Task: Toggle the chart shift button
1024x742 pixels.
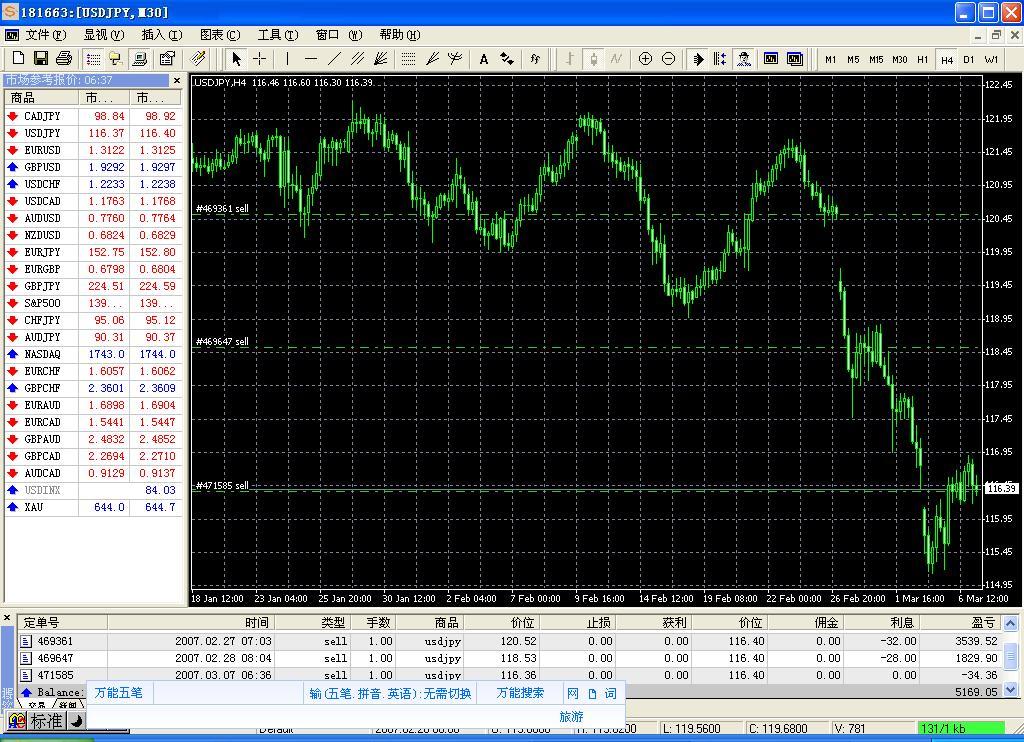Action: coord(720,59)
